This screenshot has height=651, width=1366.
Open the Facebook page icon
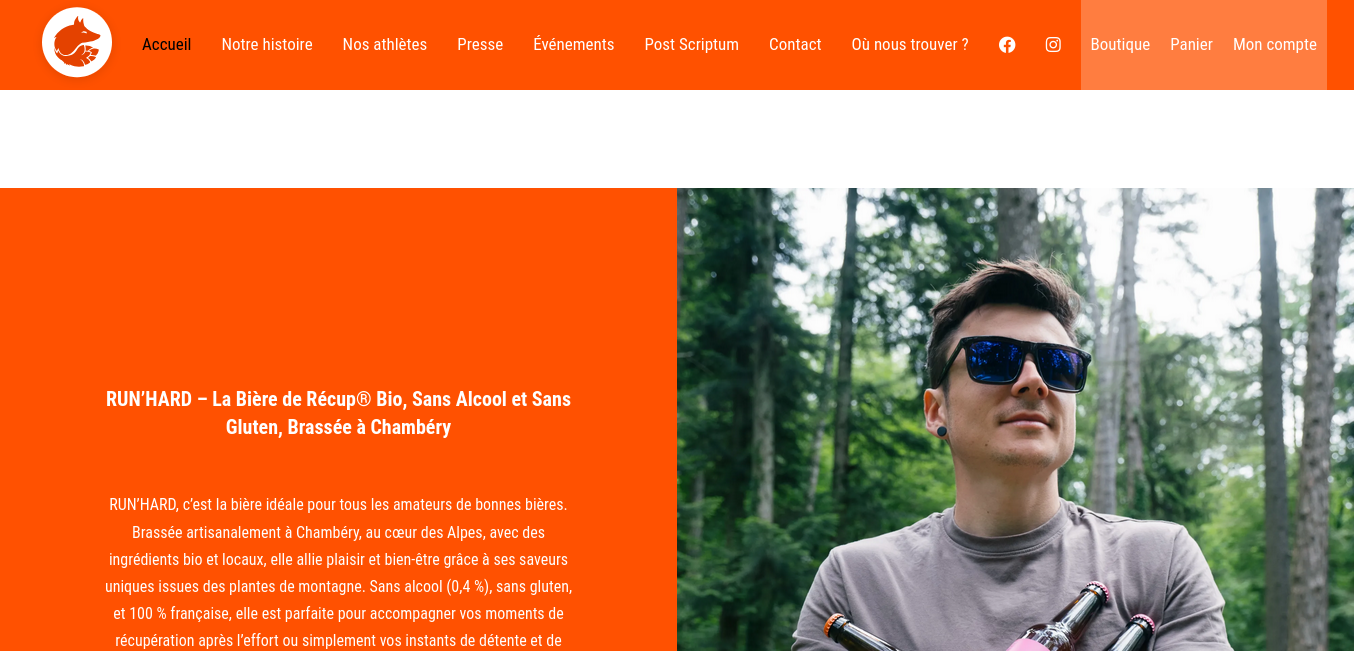coord(1007,45)
